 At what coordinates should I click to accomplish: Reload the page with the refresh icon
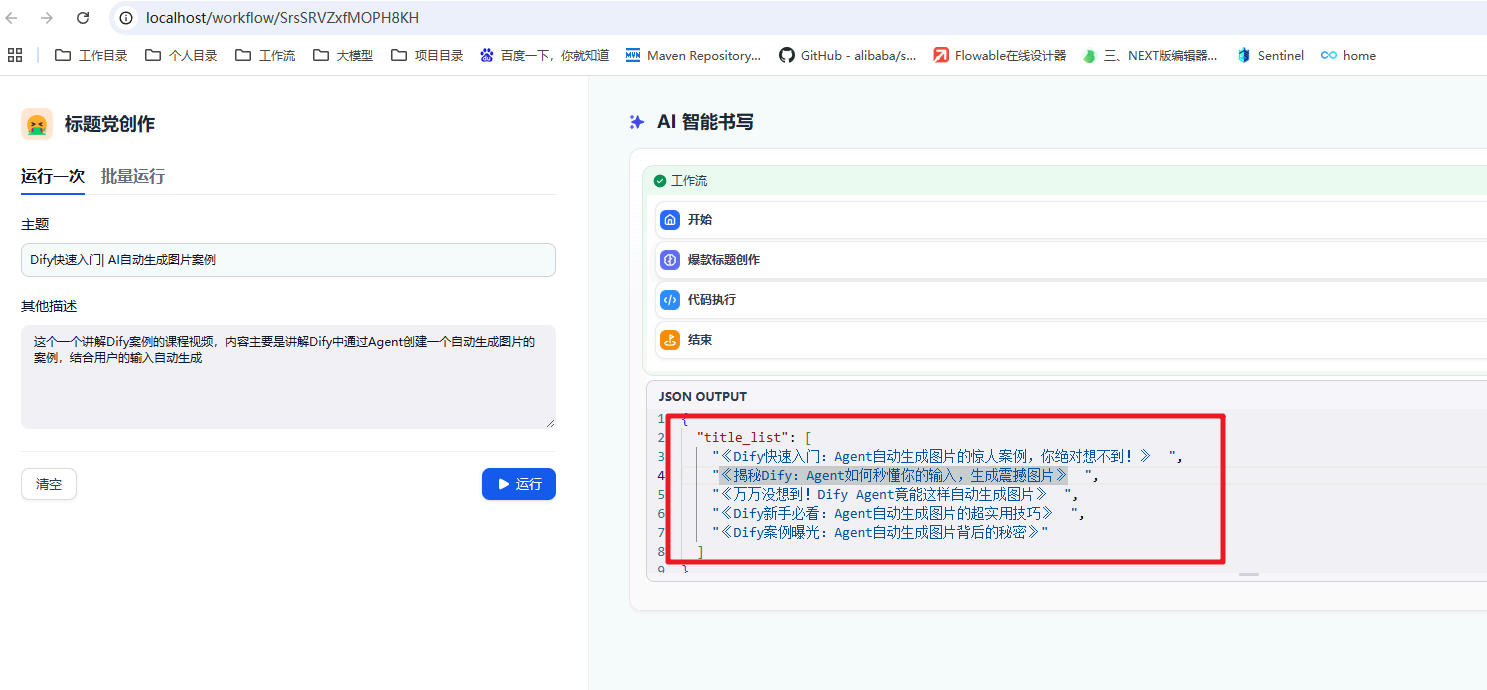pos(83,18)
